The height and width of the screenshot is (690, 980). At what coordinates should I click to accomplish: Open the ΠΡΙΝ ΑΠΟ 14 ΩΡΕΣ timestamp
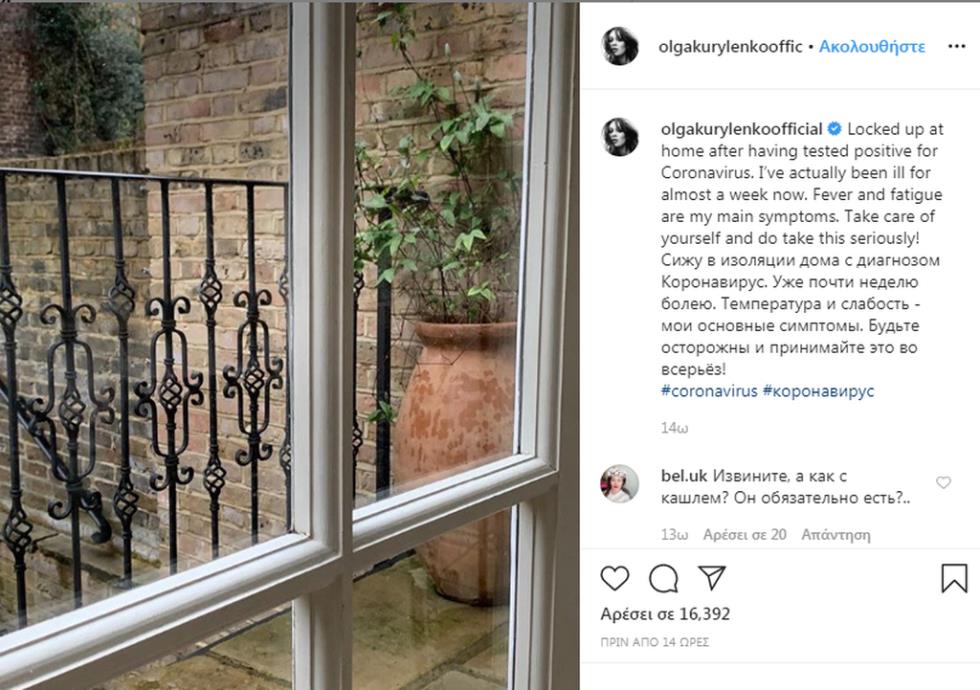[654, 642]
